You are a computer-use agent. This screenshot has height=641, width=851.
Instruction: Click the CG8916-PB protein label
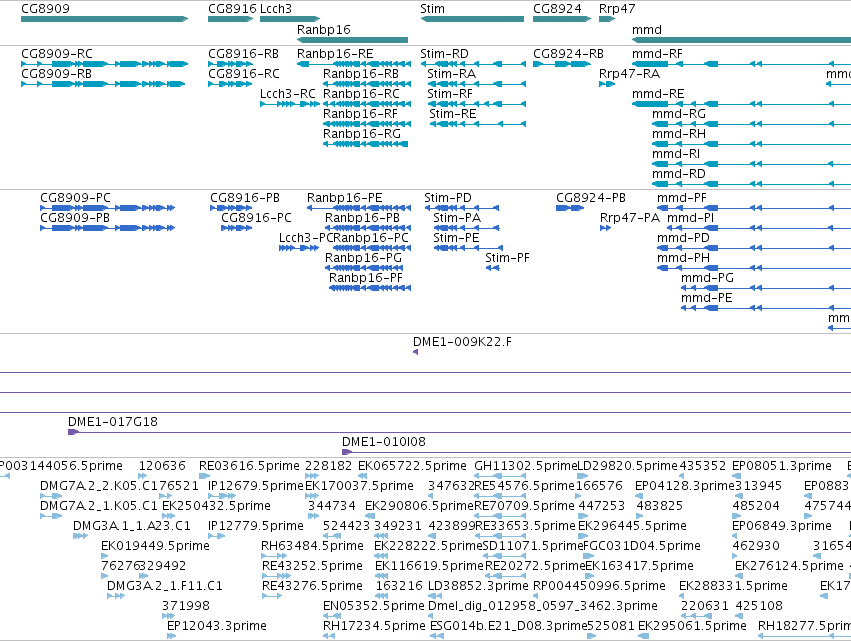(x=245, y=198)
